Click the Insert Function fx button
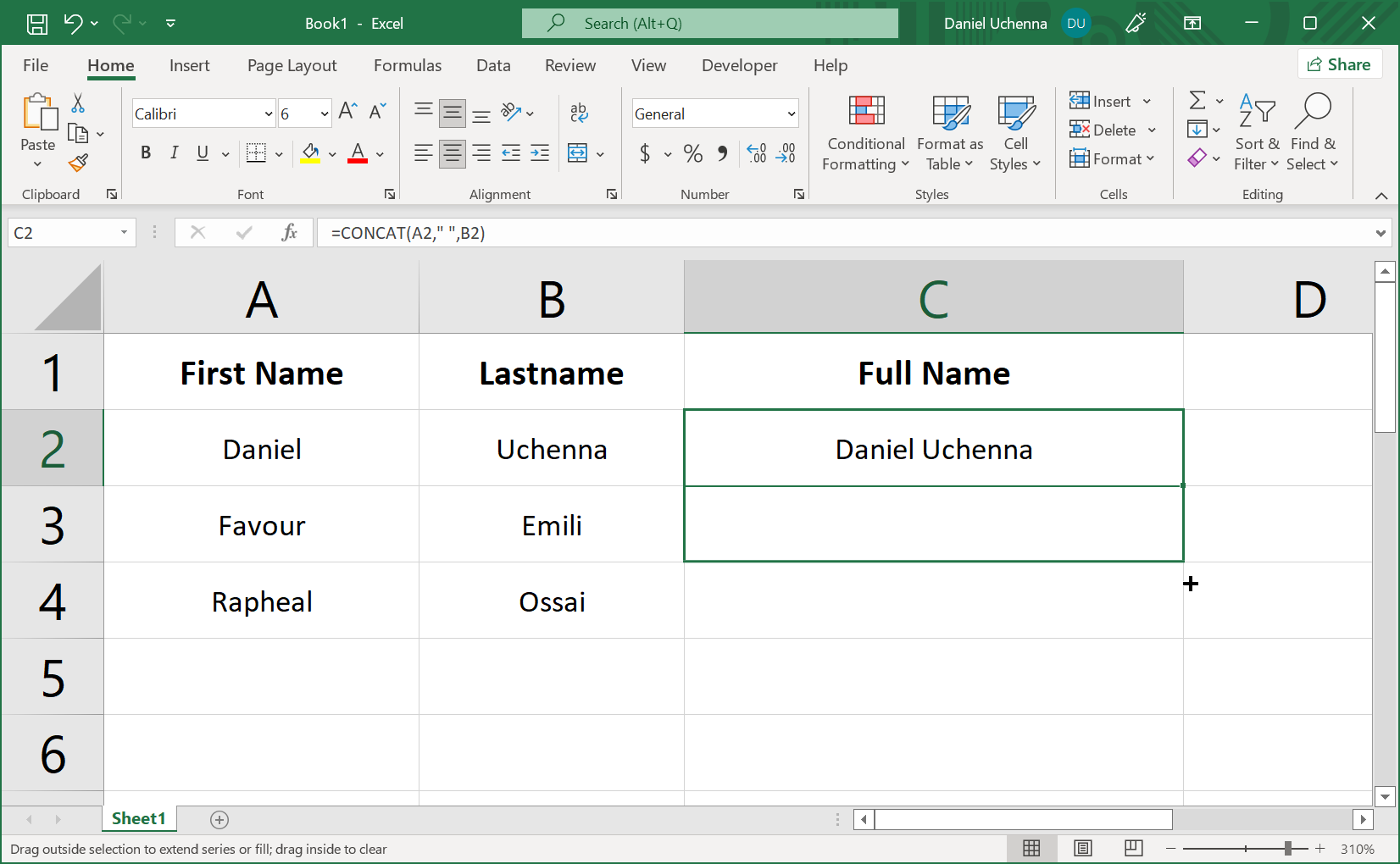Viewport: 1400px width, 864px height. [290, 232]
